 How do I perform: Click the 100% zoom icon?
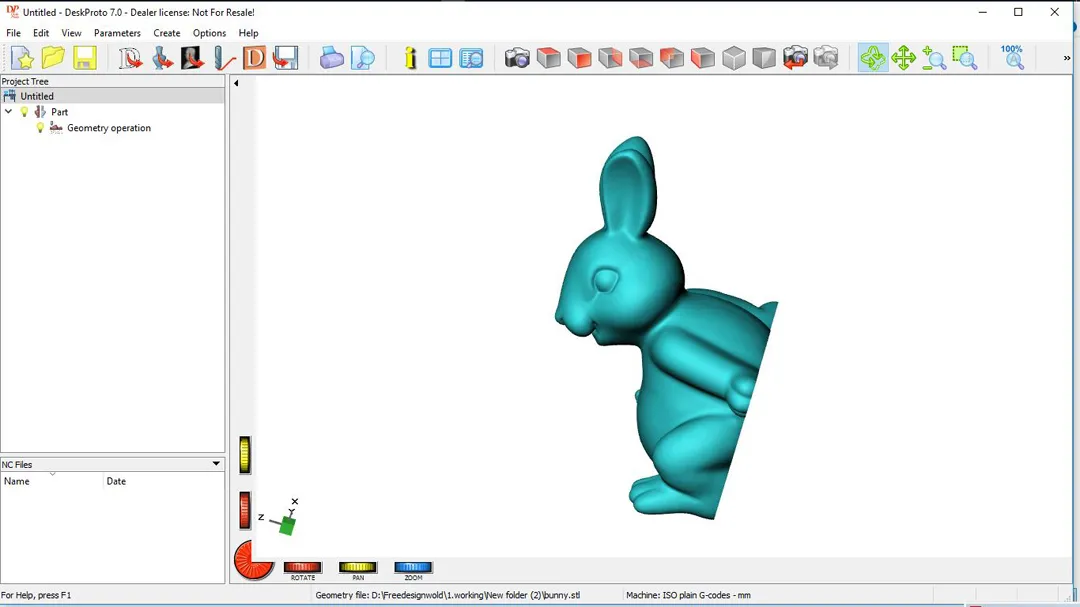click(x=1012, y=57)
